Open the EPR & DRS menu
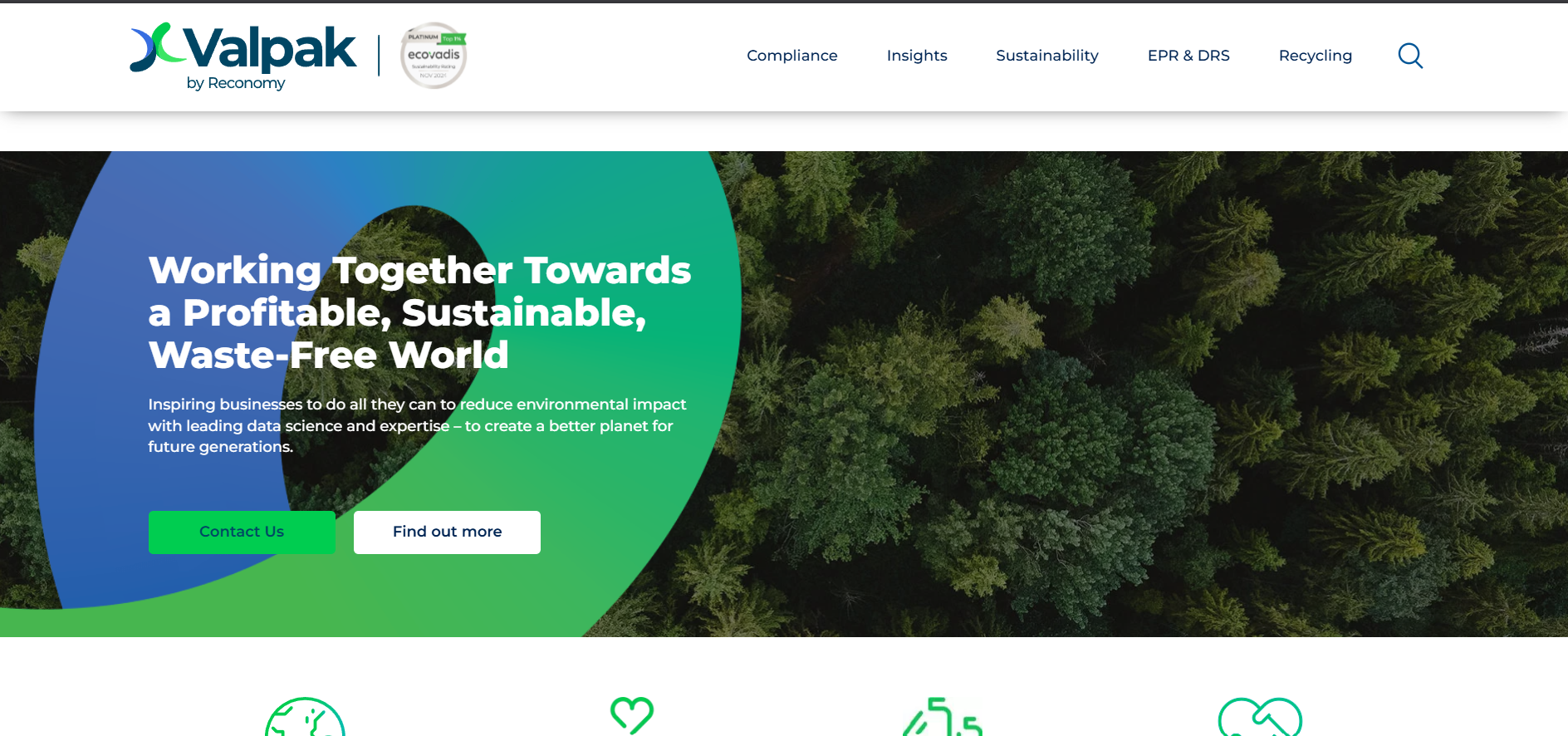Image resolution: width=1568 pixels, height=736 pixels. [1188, 56]
